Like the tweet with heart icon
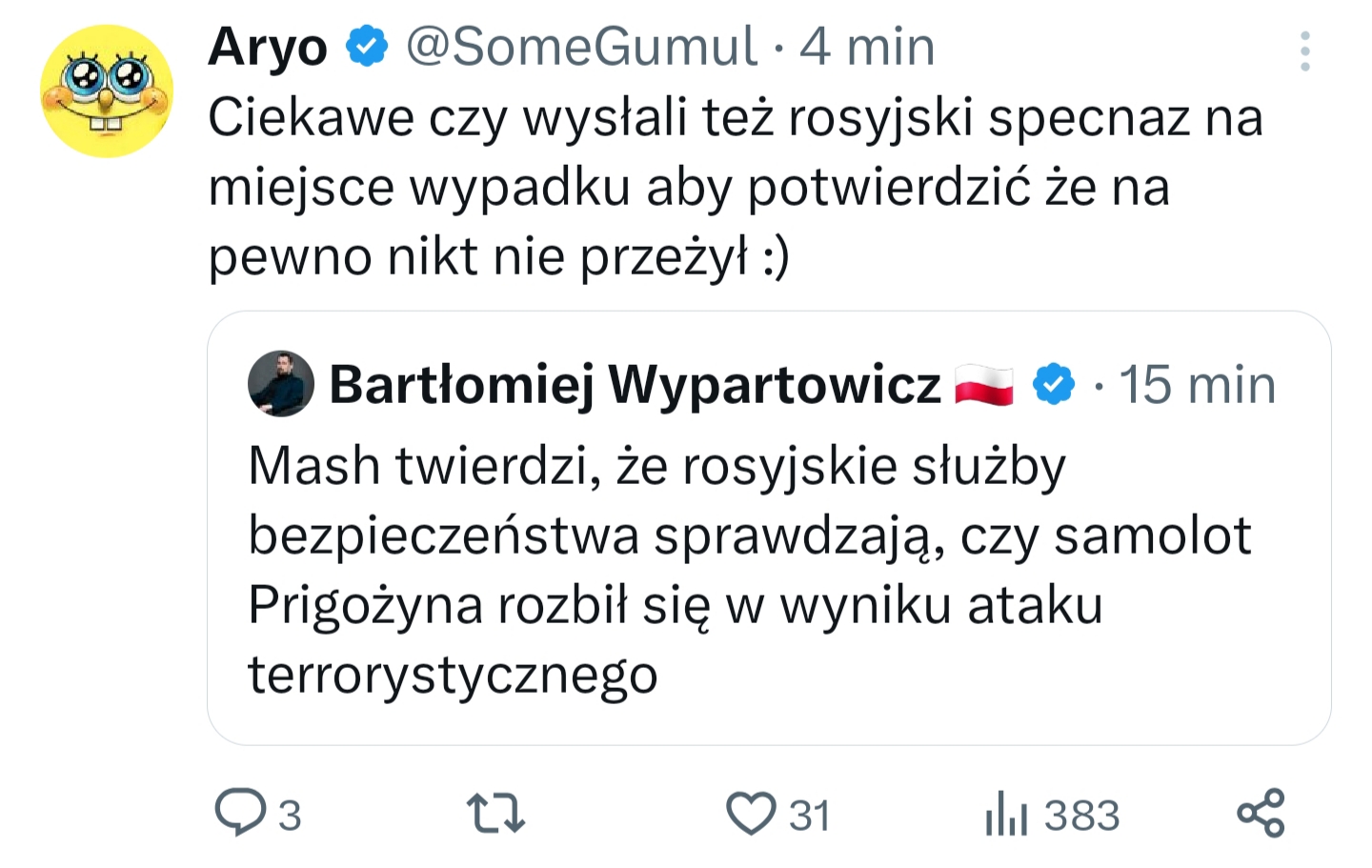 pyautogui.click(x=751, y=814)
